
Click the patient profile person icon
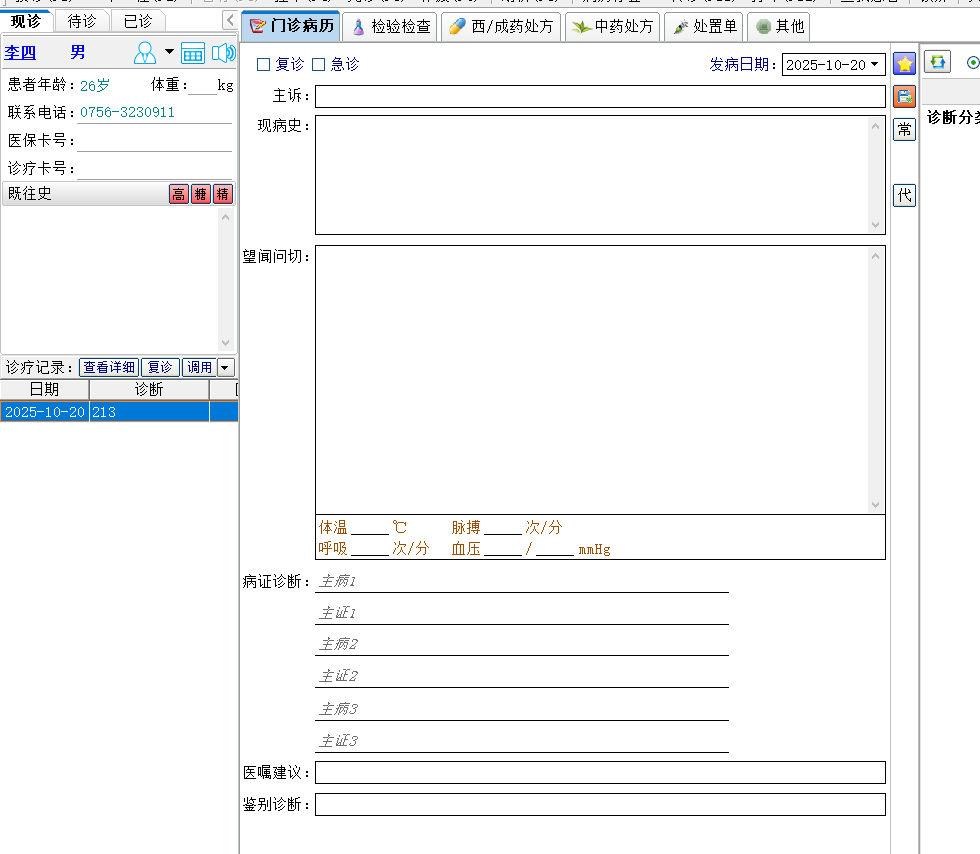pyautogui.click(x=145, y=53)
